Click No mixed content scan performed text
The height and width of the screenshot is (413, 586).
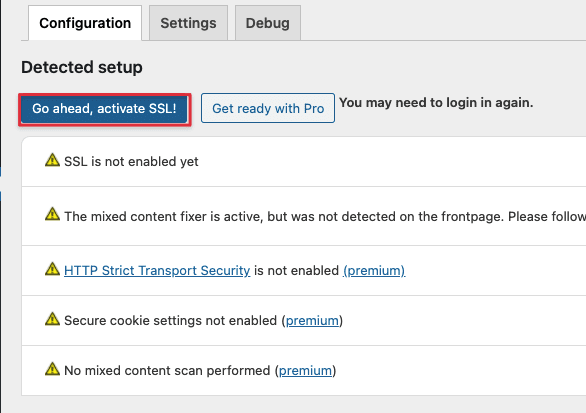(x=167, y=370)
